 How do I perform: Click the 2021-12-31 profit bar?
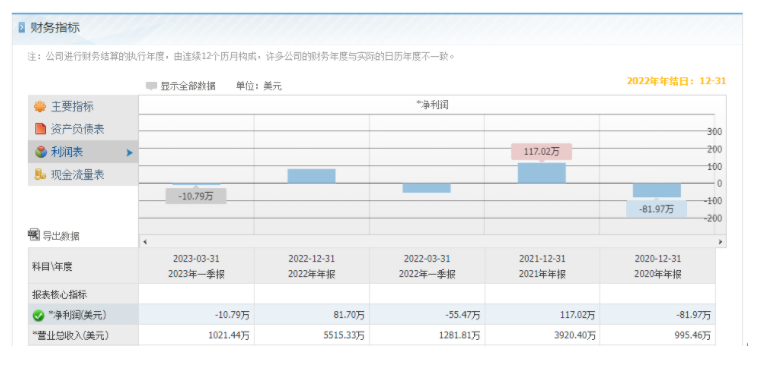[x=541, y=173]
